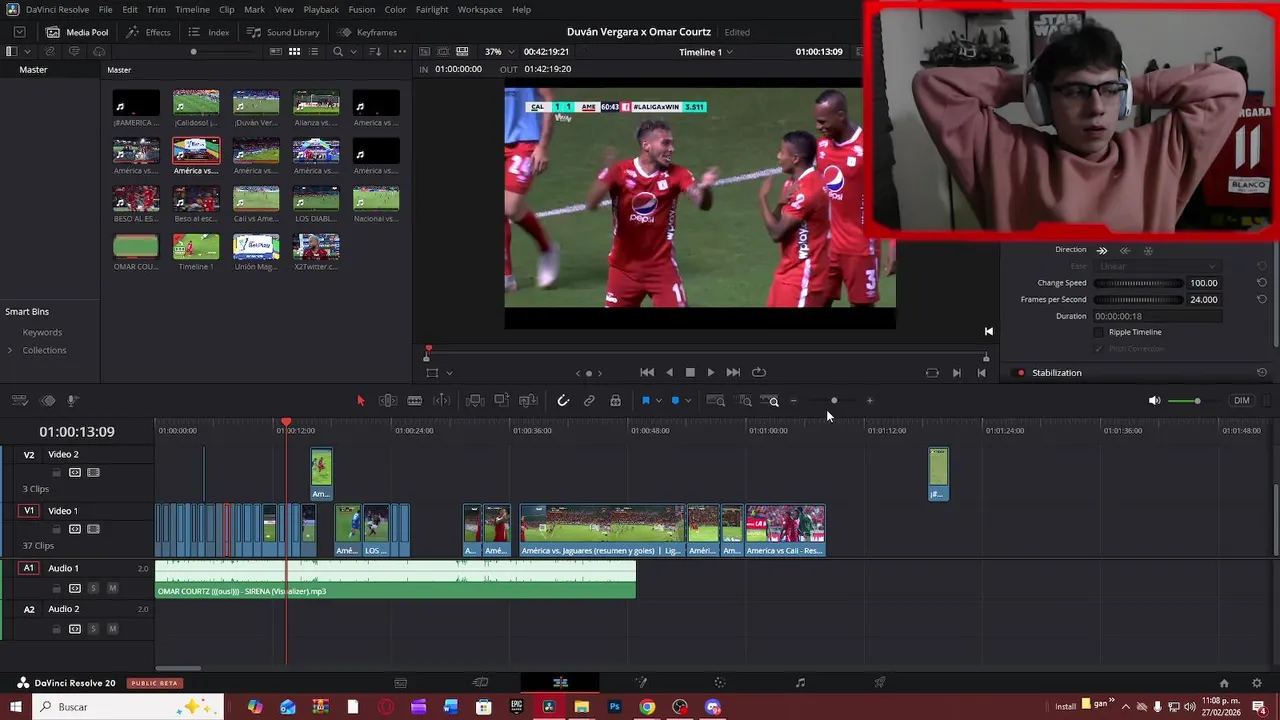Viewport: 1280px width, 720px height.
Task: Expand the Collections smart bin
Action: point(10,350)
